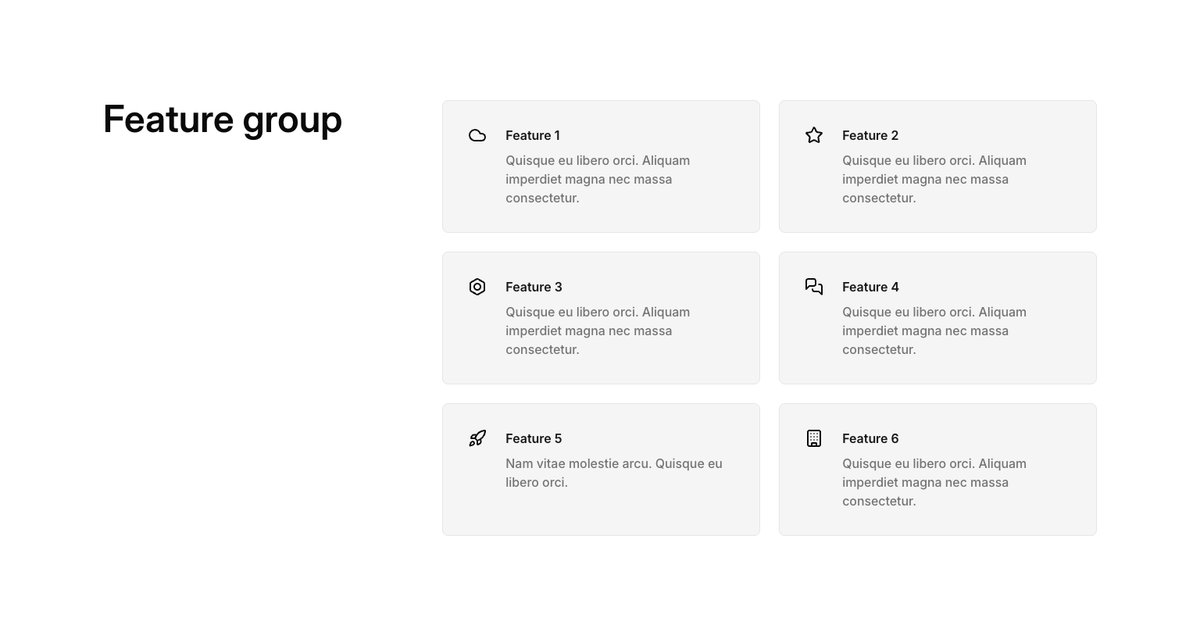
Task: Click the cloud icon in Feature 1
Action: click(x=477, y=135)
